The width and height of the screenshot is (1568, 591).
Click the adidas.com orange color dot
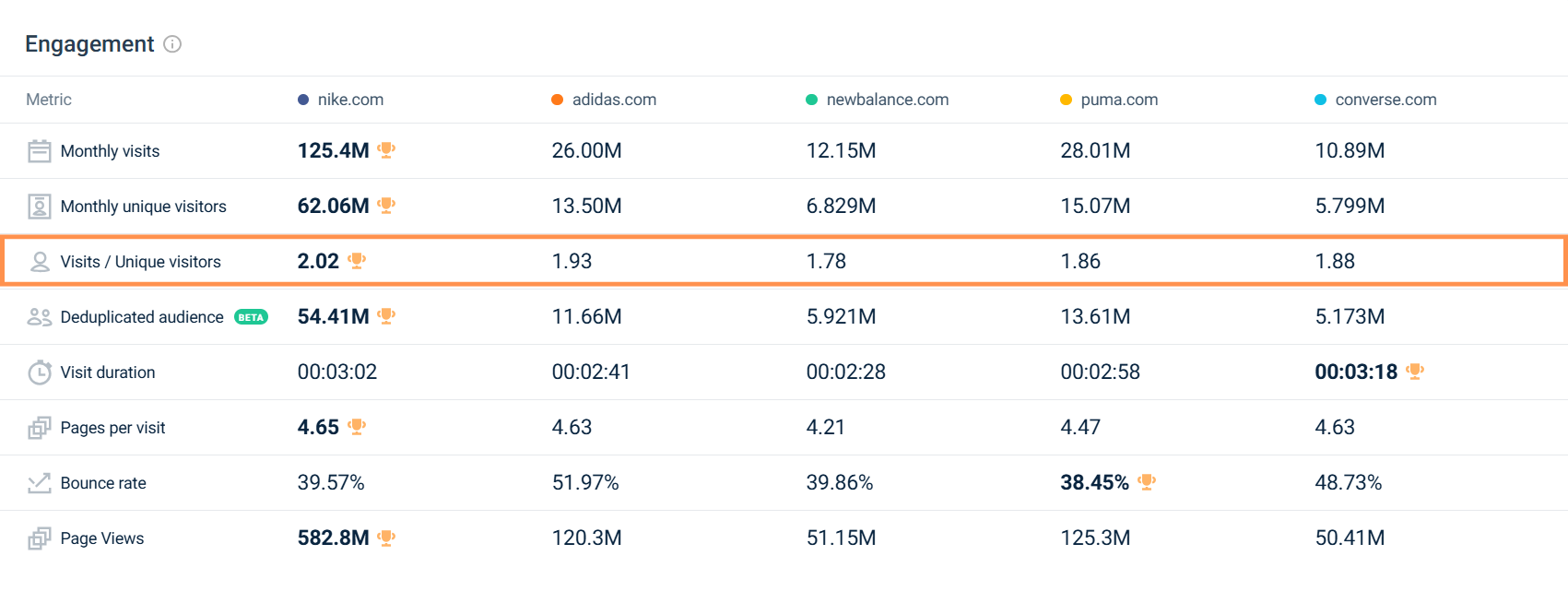[557, 100]
